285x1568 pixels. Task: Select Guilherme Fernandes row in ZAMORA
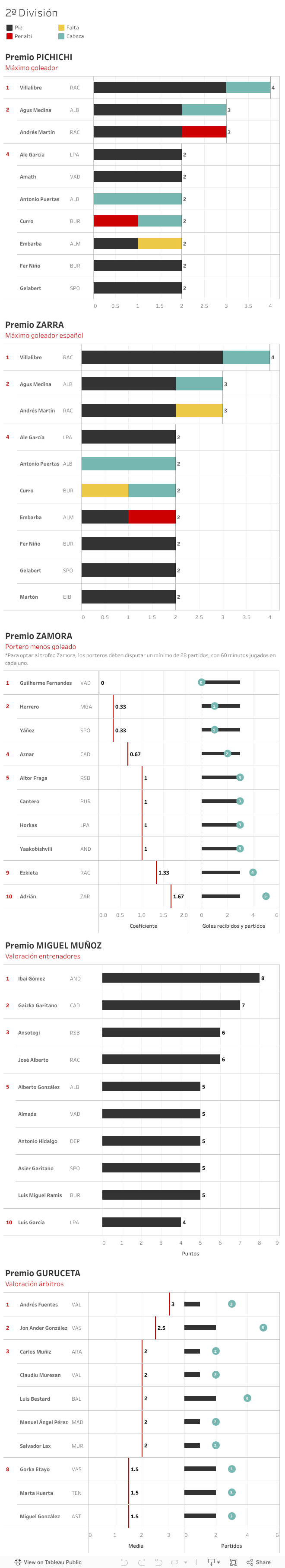coord(46,683)
